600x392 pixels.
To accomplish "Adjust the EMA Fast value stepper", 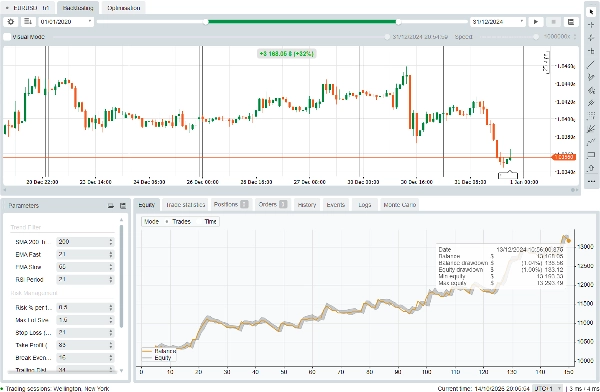I will click(x=111, y=255).
